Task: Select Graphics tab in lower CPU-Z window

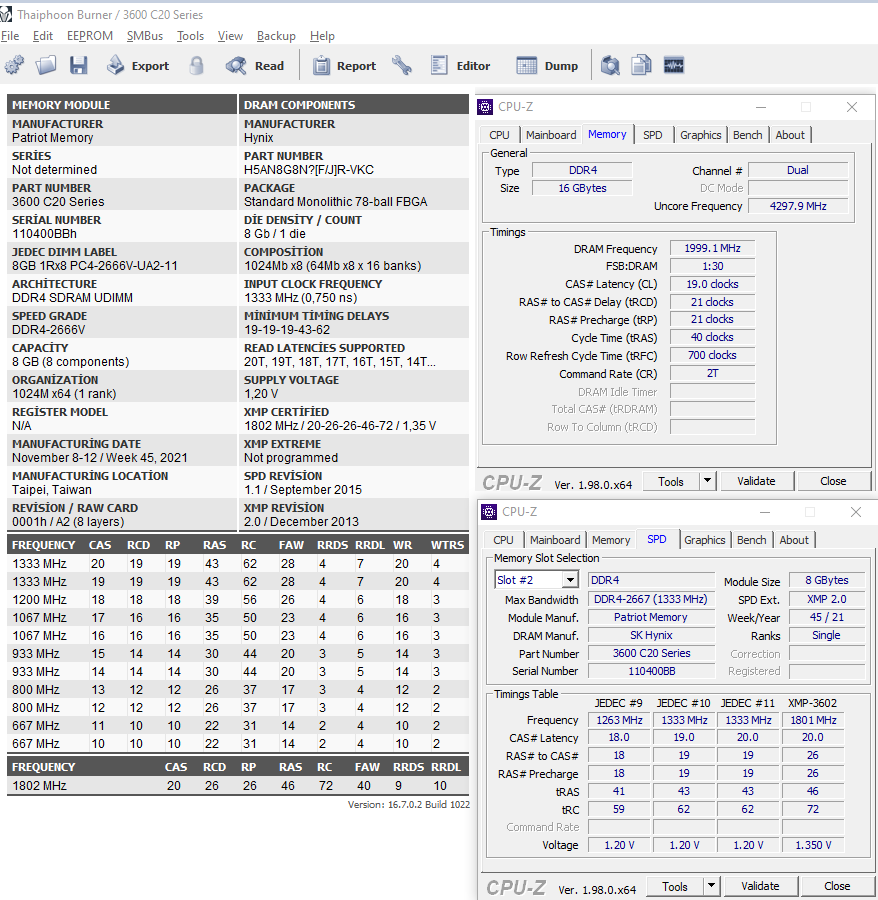Action: coord(704,540)
